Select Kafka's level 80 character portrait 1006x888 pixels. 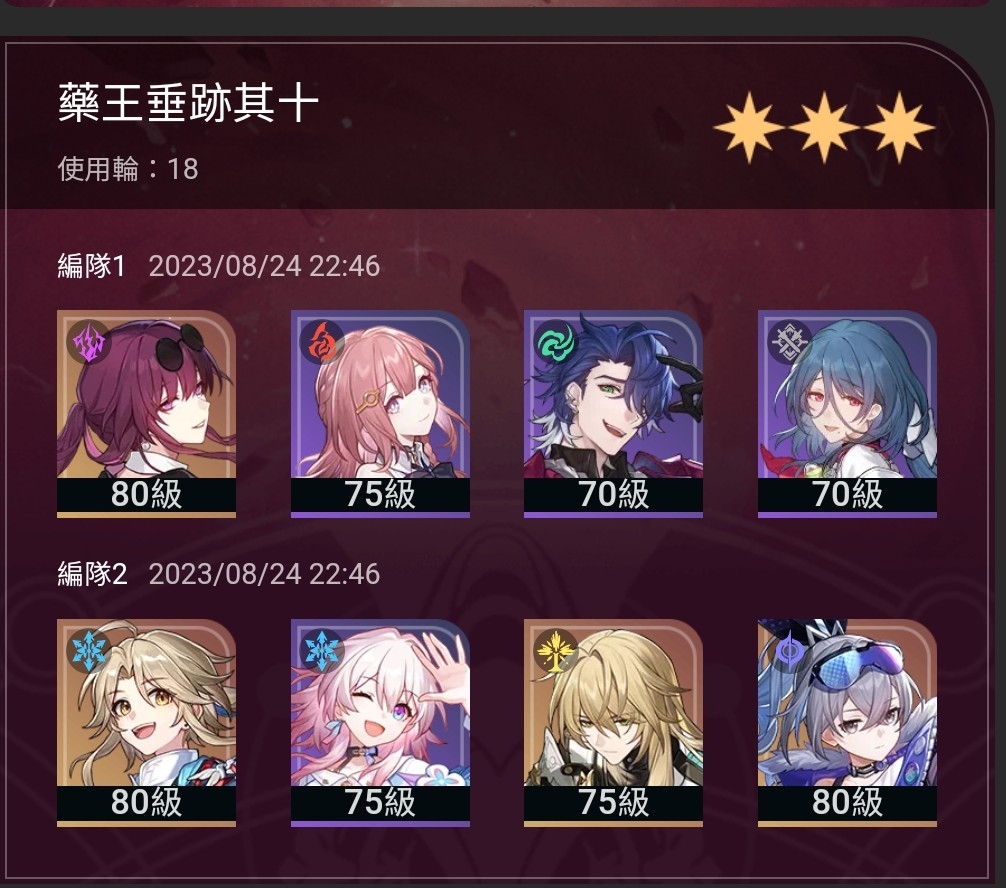pos(146,414)
